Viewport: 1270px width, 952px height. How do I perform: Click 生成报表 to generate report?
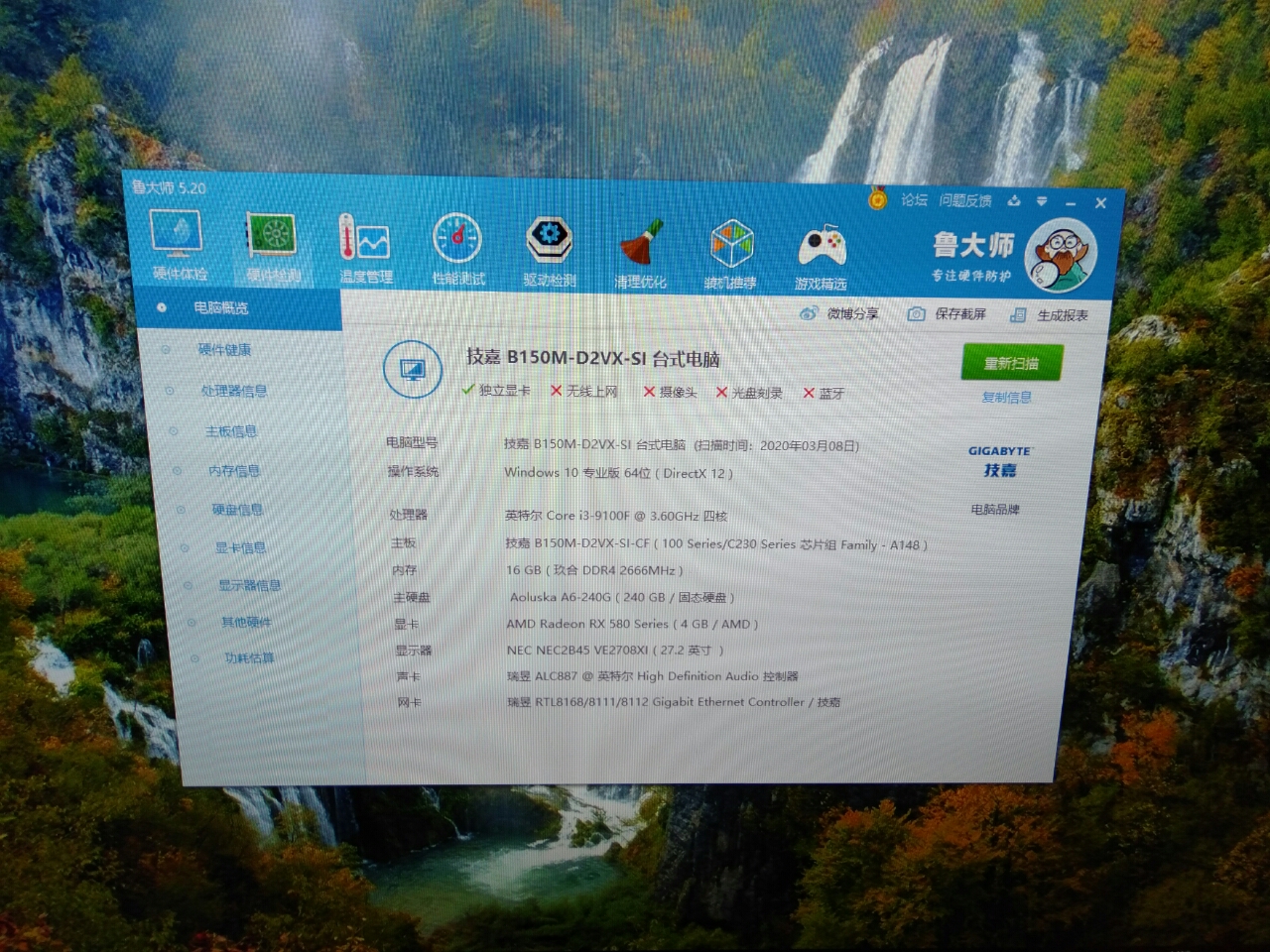1049,315
